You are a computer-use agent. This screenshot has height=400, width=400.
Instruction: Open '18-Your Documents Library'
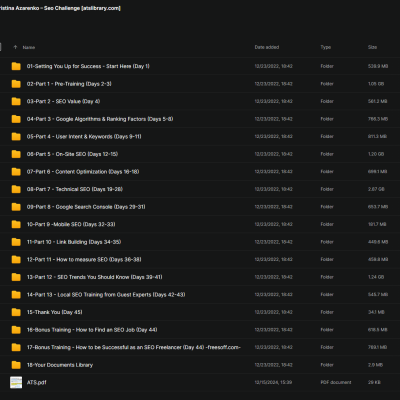pos(60,365)
